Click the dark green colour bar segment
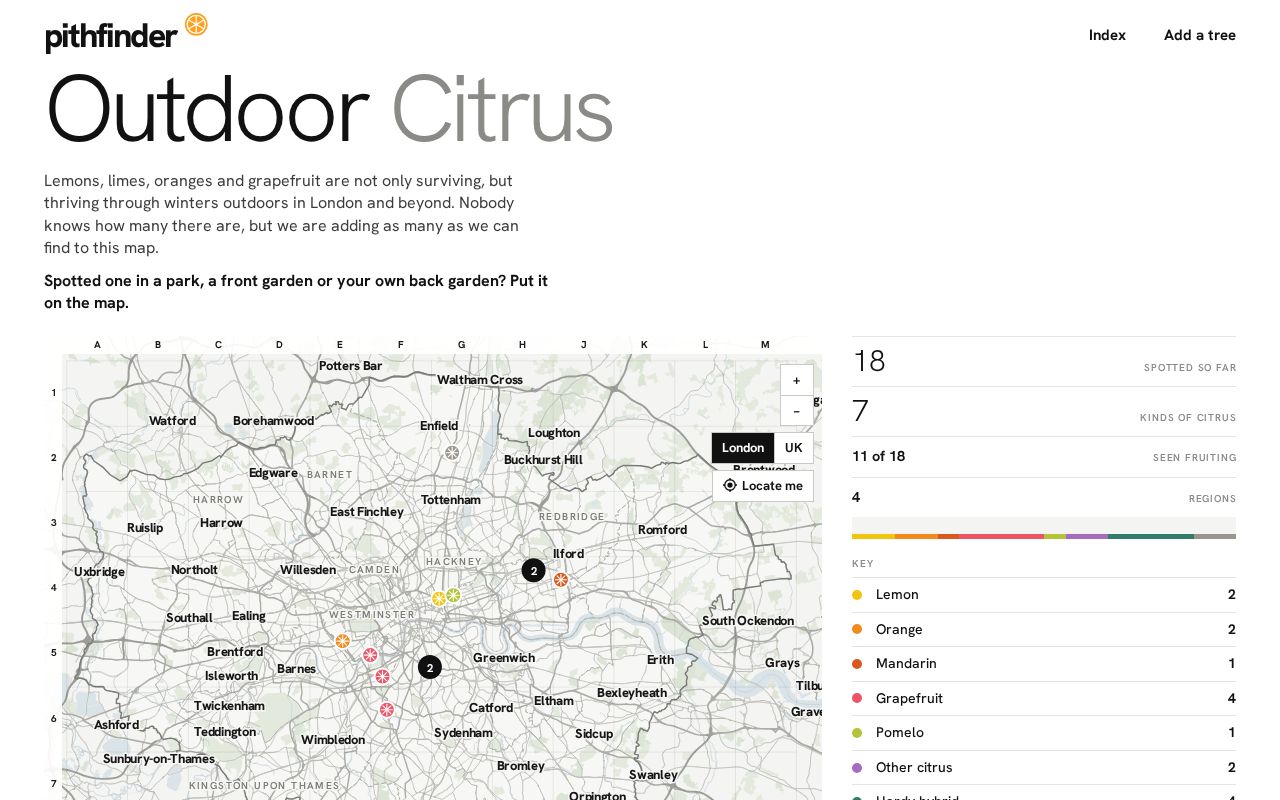1280x800 pixels. (x=1151, y=537)
